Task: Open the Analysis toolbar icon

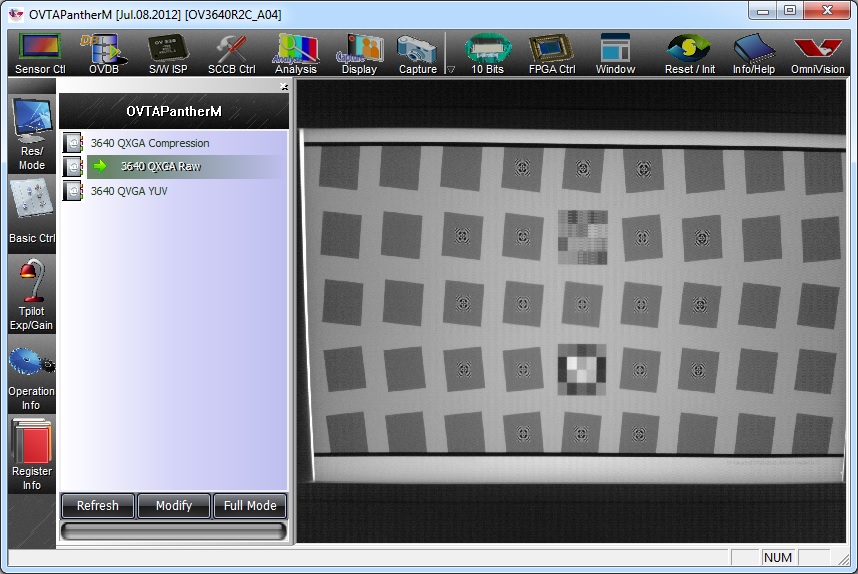Action: click(295, 54)
